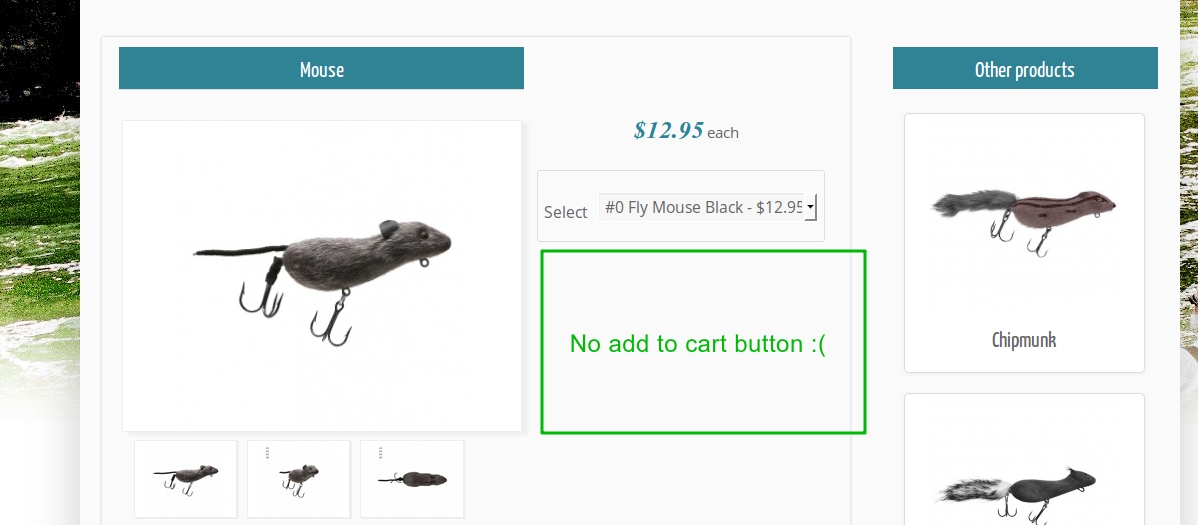Viewport: 1198px width, 525px height.
Task: Click the treble hook under the mouse belly
Action: [x=331, y=320]
